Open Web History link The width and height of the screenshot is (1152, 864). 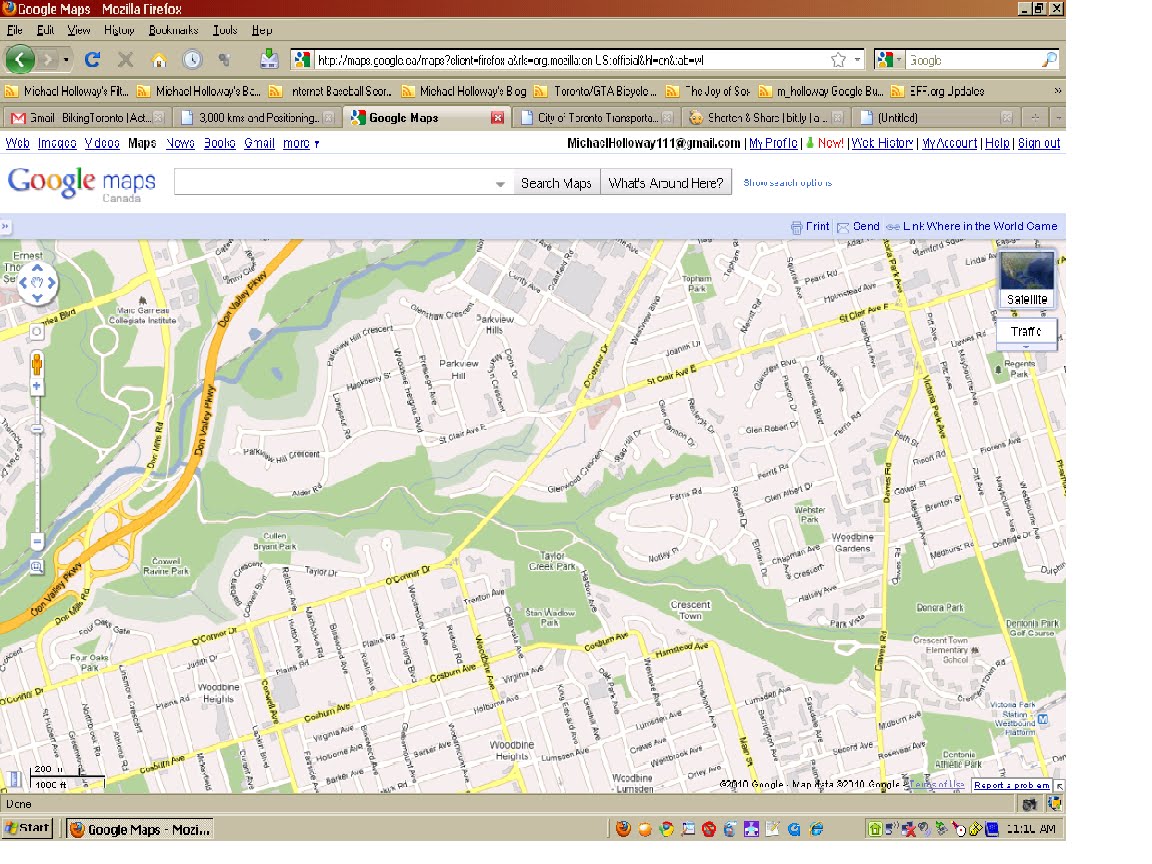tap(882, 143)
